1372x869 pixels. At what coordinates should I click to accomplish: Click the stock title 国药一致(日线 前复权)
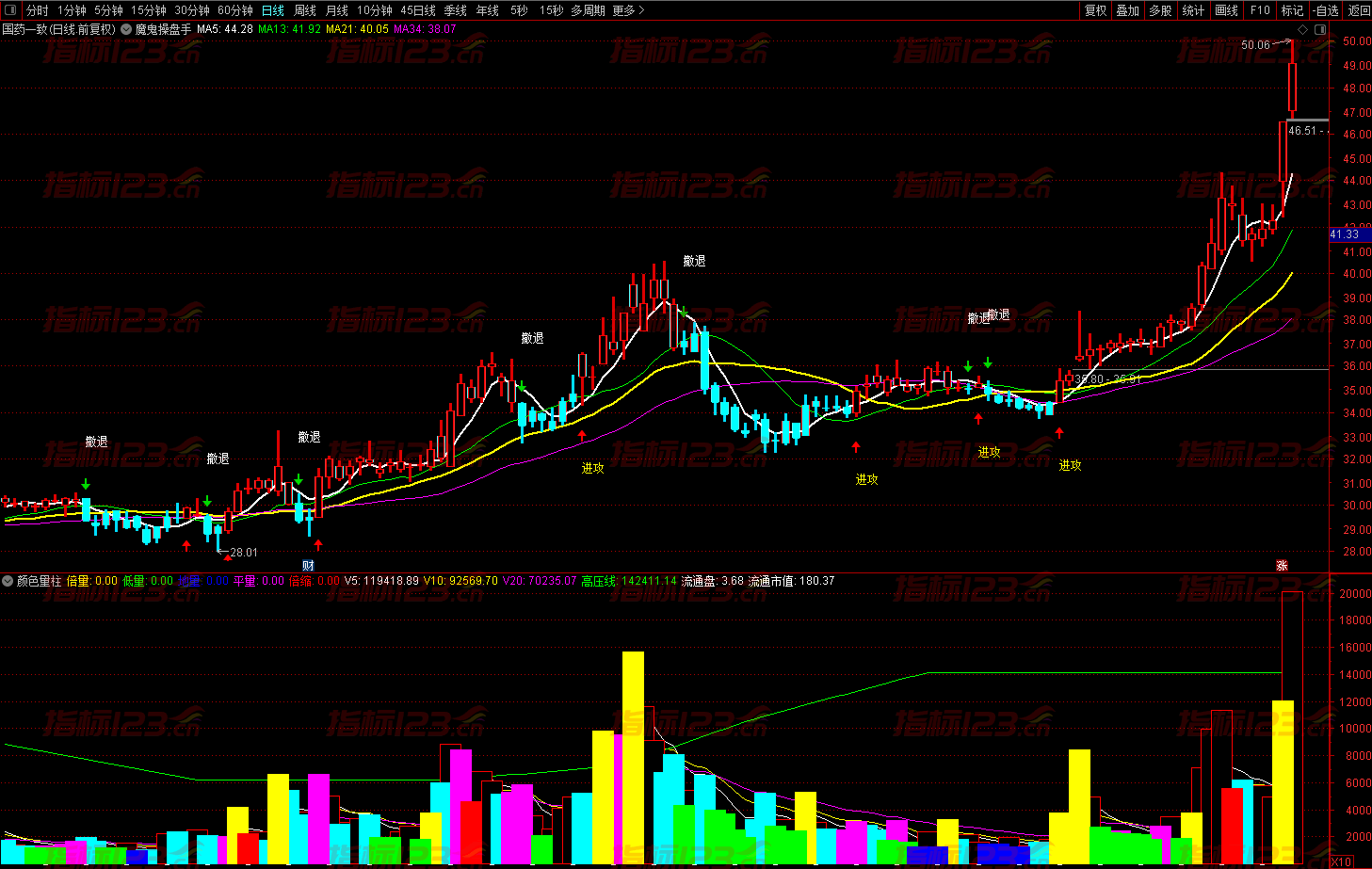click(x=59, y=29)
